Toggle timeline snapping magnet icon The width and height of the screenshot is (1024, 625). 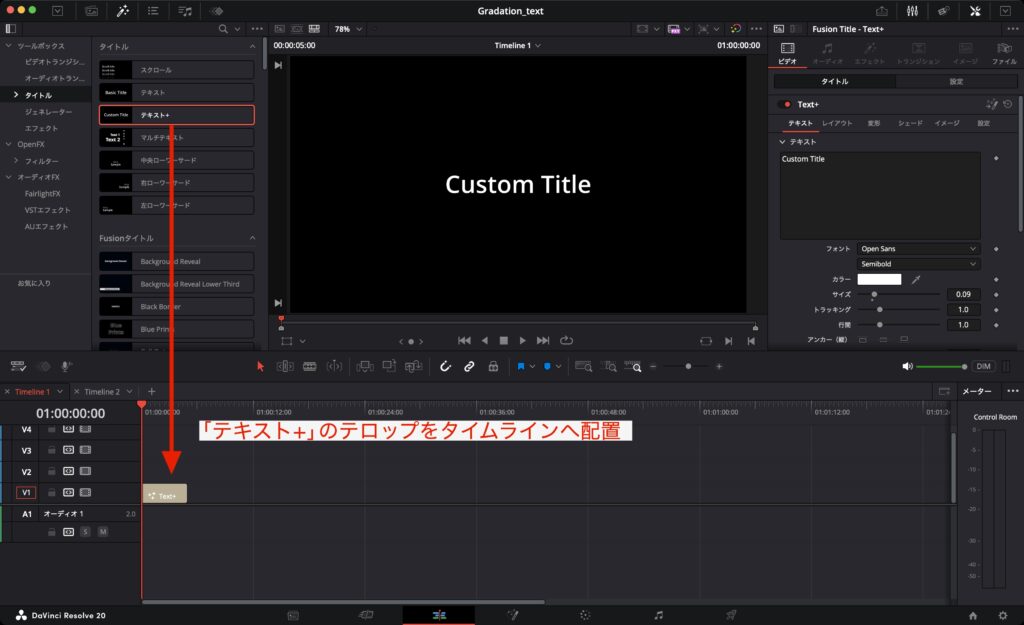pyautogui.click(x=445, y=366)
